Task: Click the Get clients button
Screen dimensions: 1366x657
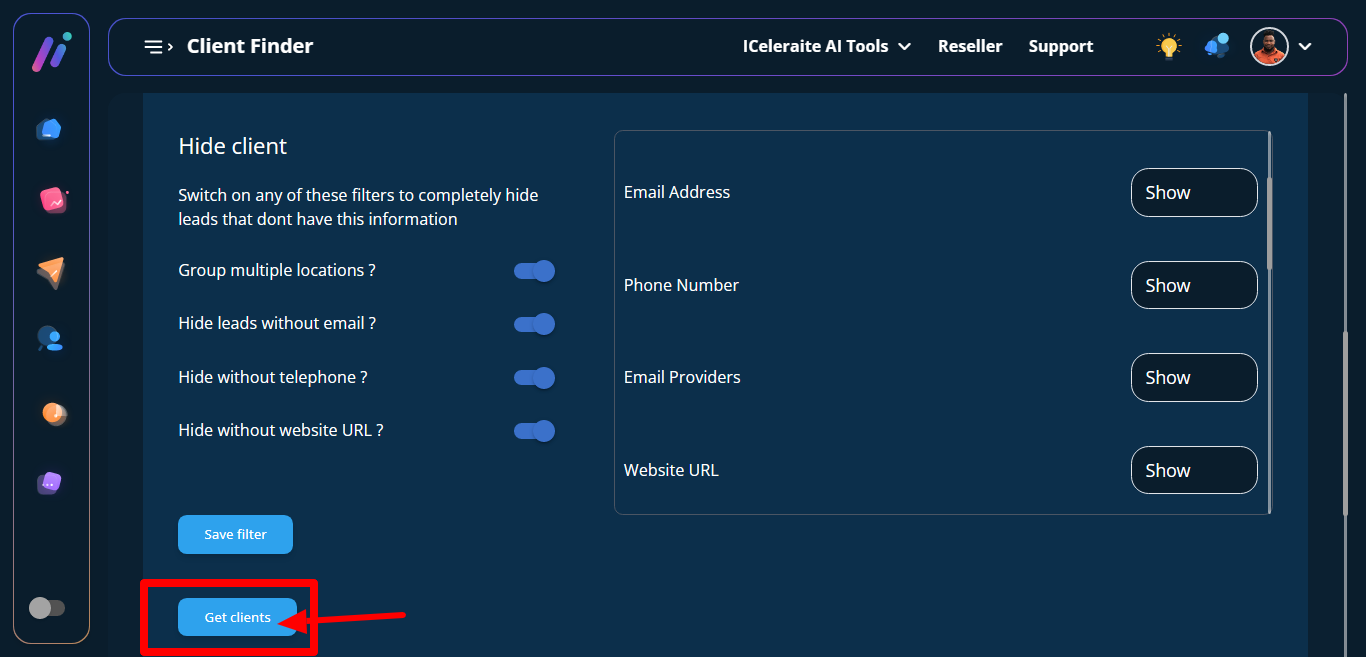Action: [x=237, y=617]
